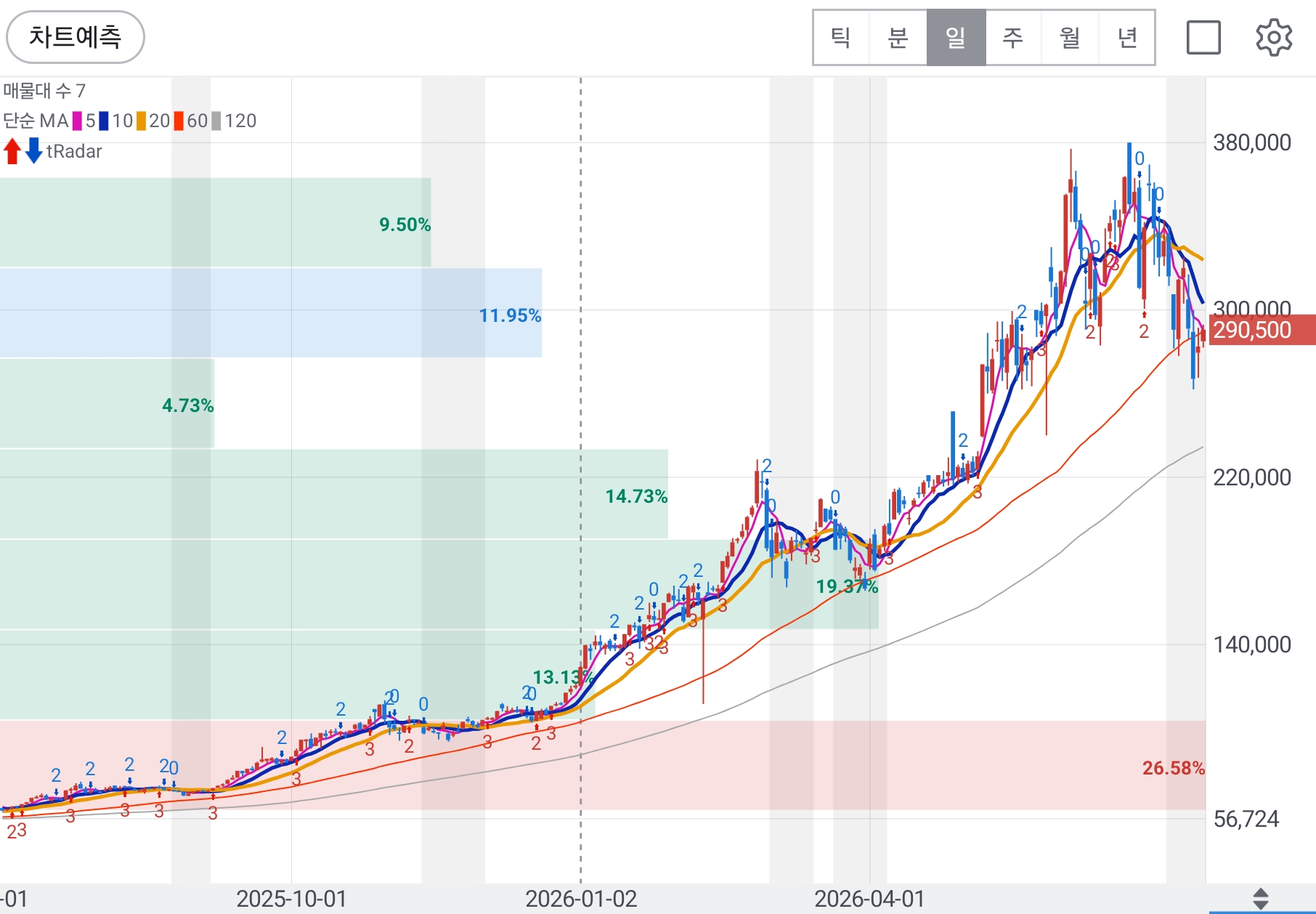Select the 19.37% volume profile label
This screenshot has width=1316, height=914.
click(847, 586)
